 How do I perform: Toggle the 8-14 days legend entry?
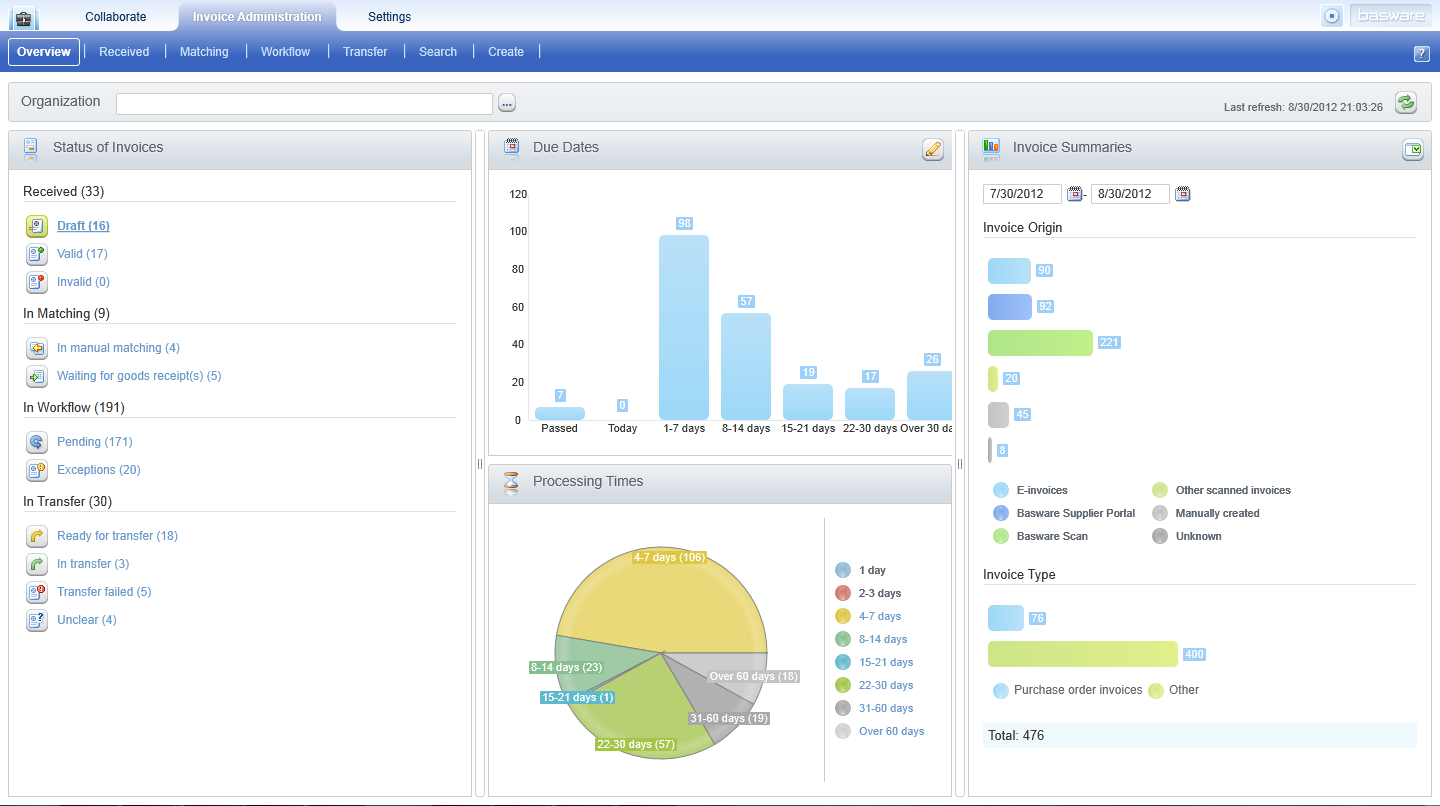(x=871, y=639)
